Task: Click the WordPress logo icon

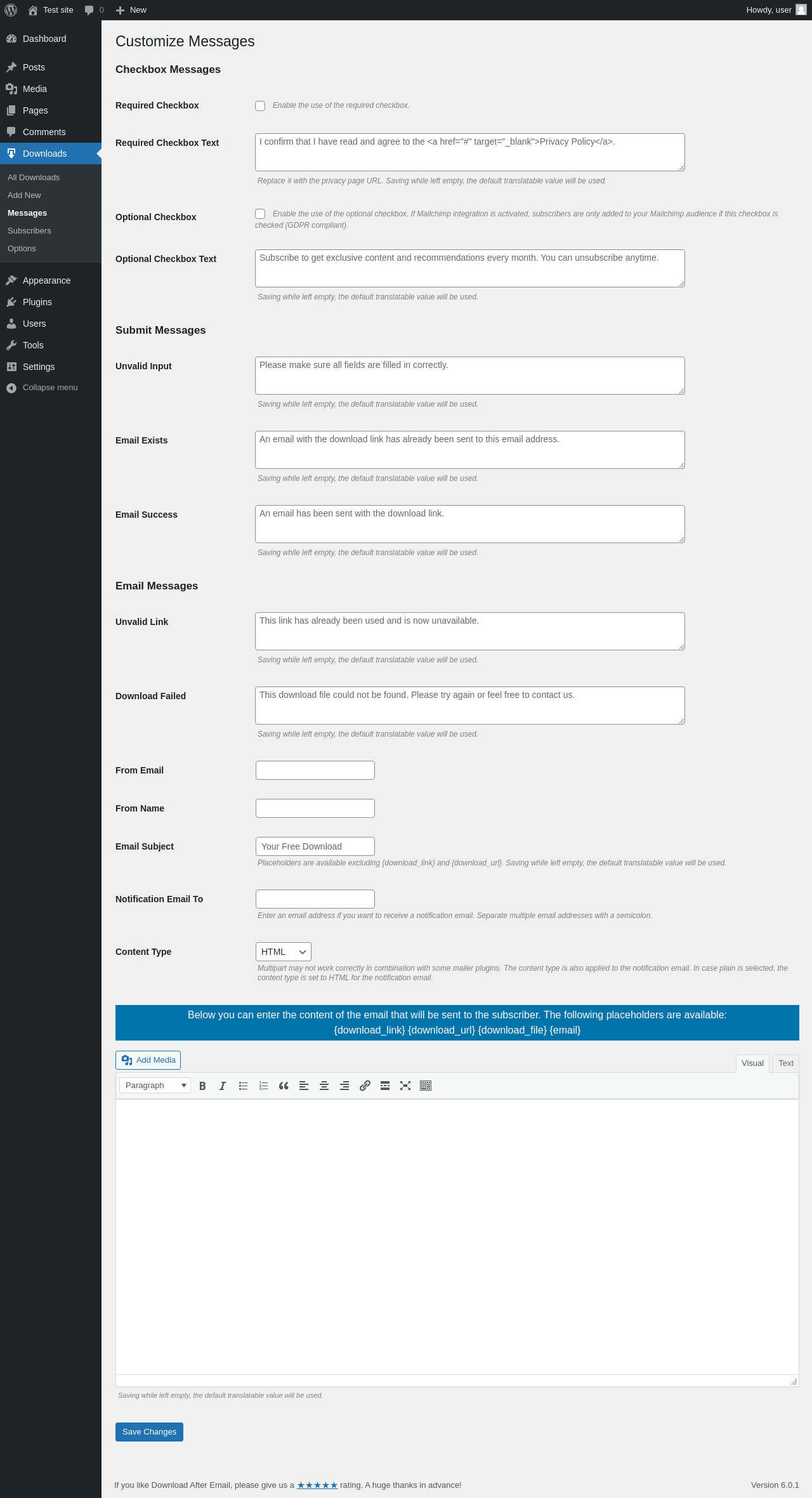Action: coord(11,10)
